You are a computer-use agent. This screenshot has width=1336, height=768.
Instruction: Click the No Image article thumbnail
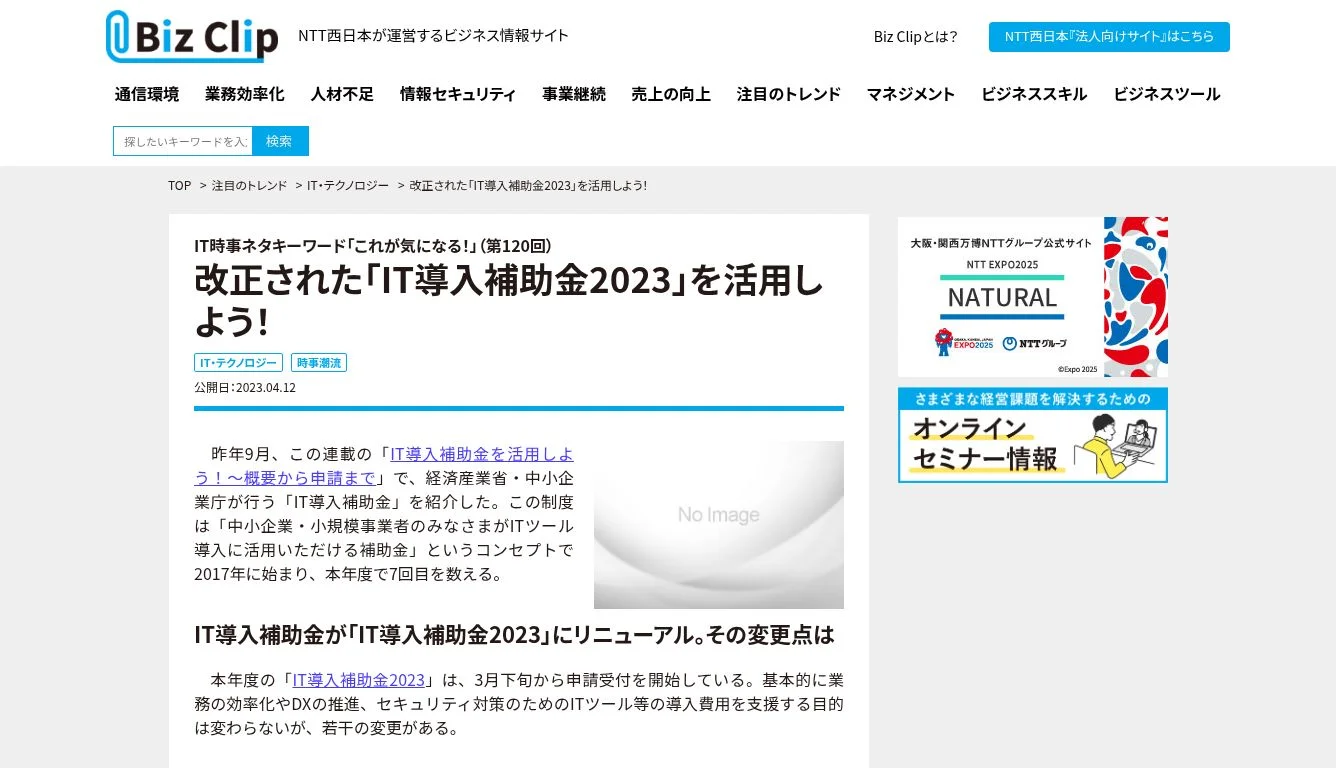click(719, 525)
